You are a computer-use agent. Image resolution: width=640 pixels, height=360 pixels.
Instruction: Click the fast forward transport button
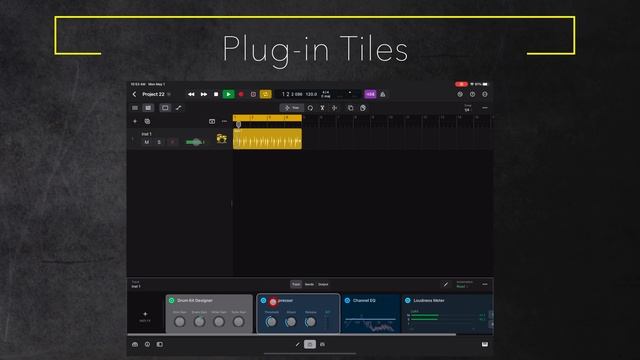tap(204, 94)
